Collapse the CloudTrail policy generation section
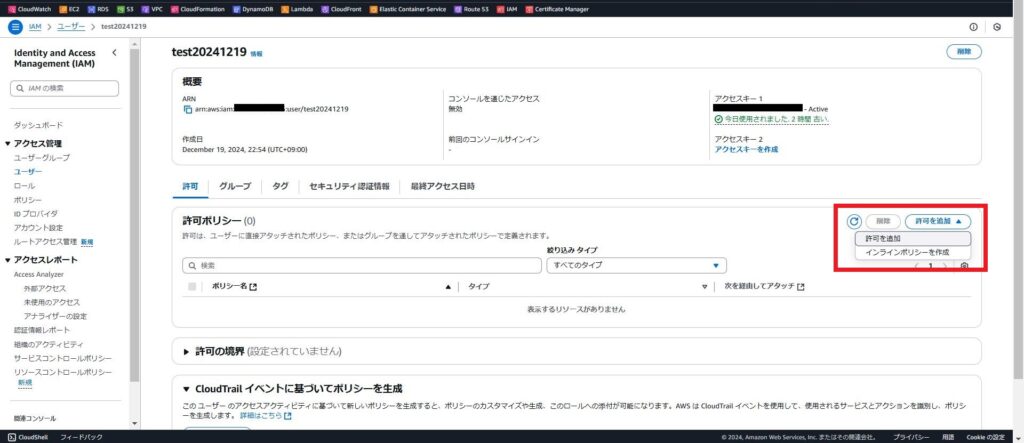The width and height of the screenshot is (1024, 443). pyautogui.click(x=187, y=388)
